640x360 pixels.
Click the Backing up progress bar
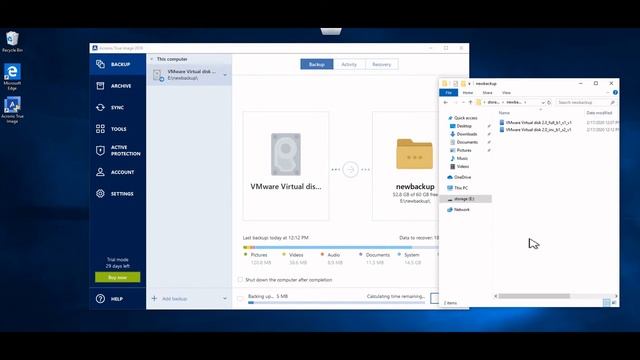(336, 302)
